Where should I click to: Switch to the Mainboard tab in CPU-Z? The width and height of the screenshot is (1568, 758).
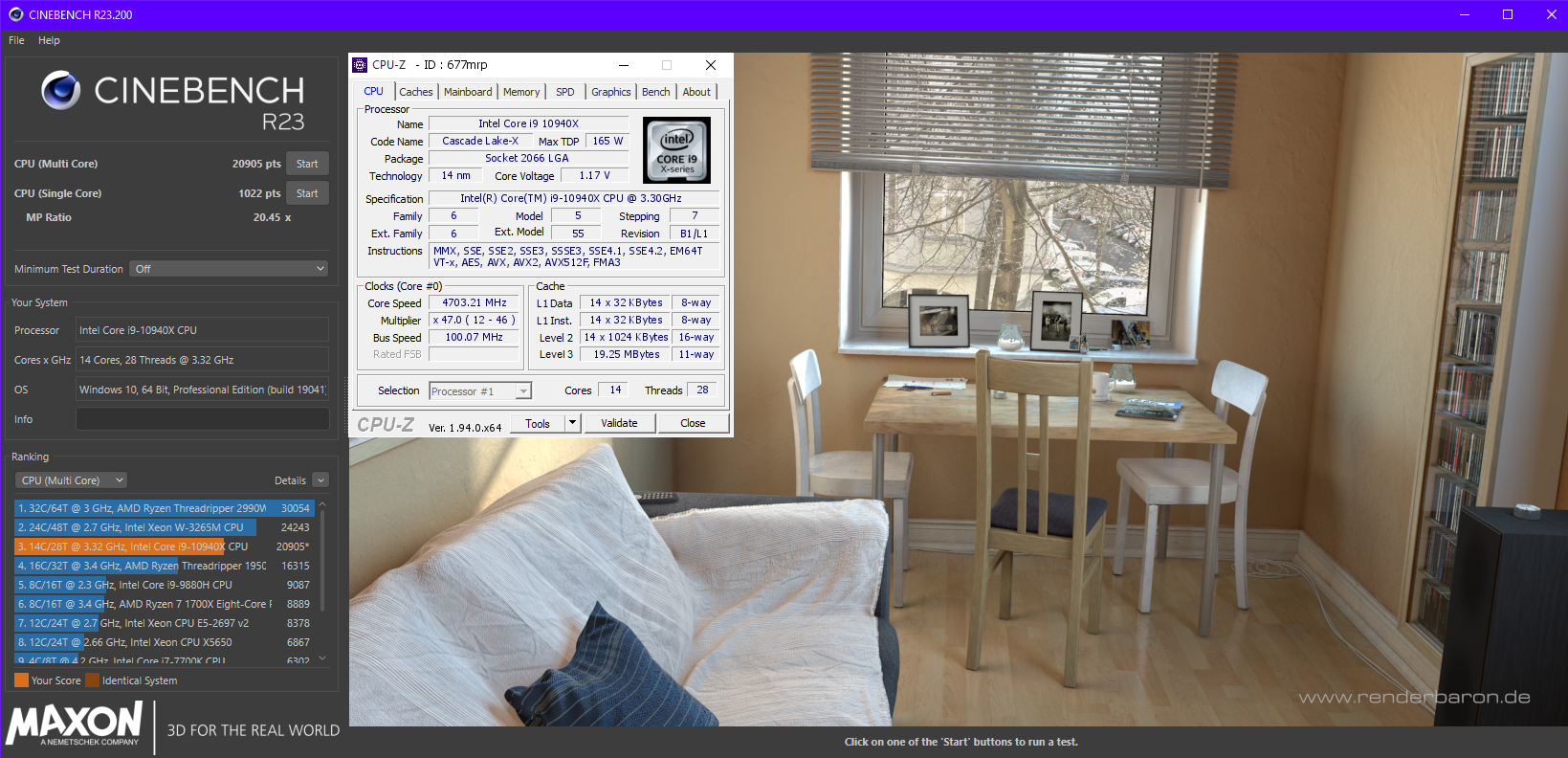click(x=468, y=92)
